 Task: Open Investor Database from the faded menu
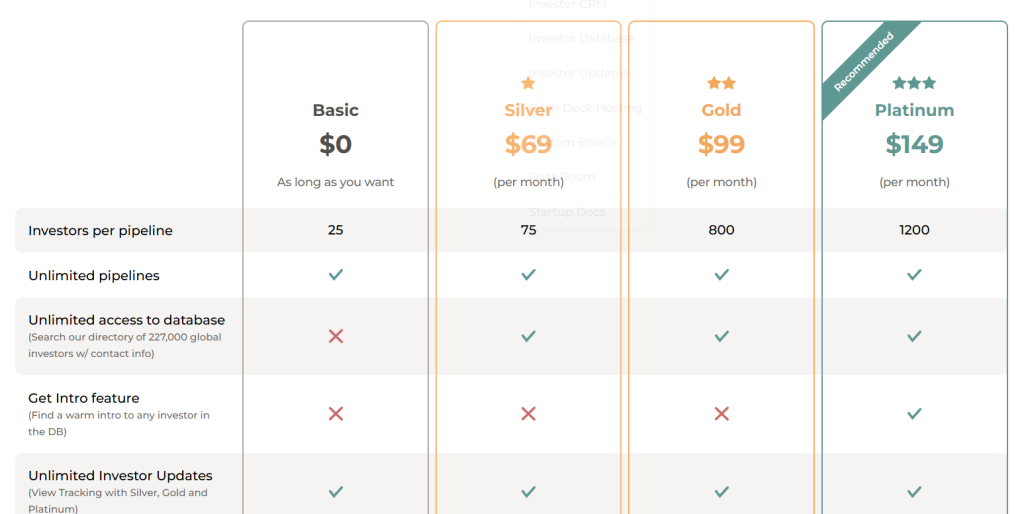581,39
